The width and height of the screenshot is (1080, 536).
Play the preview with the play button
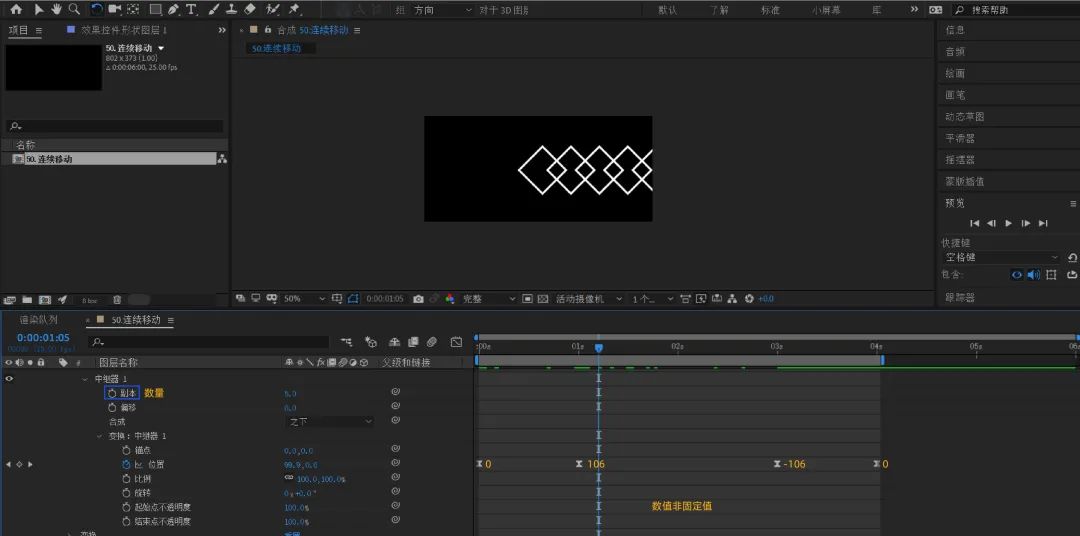(1008, 223)
